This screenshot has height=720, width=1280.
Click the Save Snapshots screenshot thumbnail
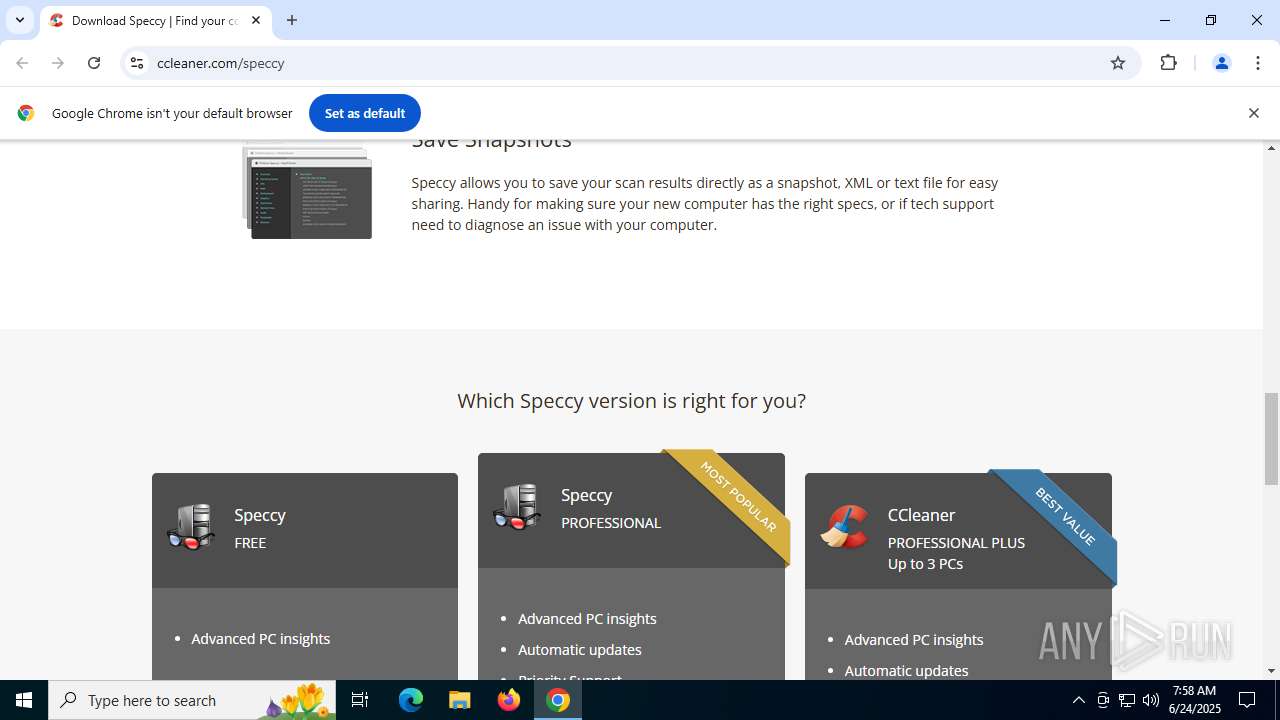point(307,192)
